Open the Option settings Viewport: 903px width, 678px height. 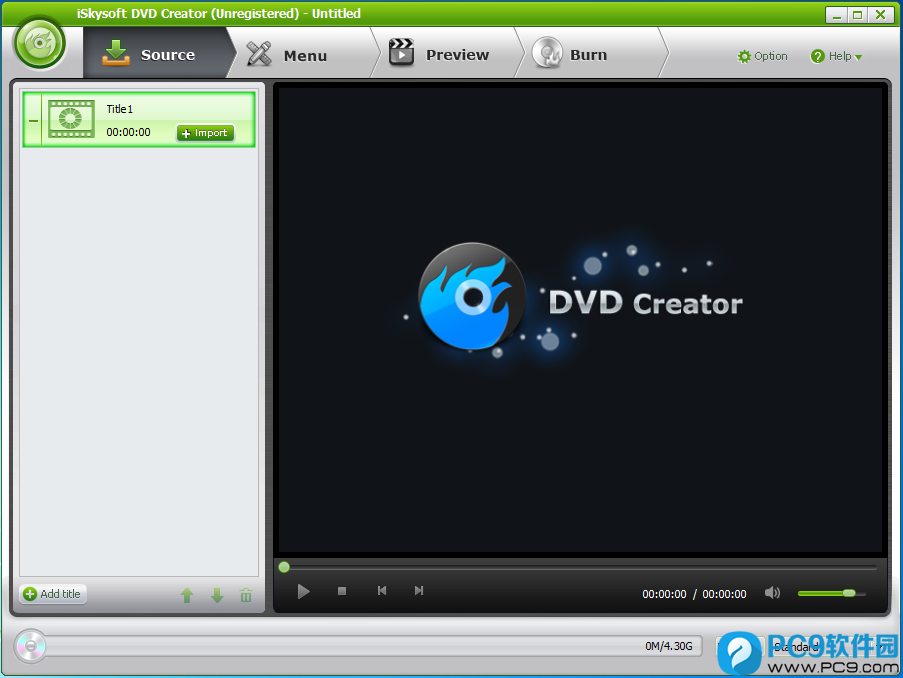pos(762,56)
